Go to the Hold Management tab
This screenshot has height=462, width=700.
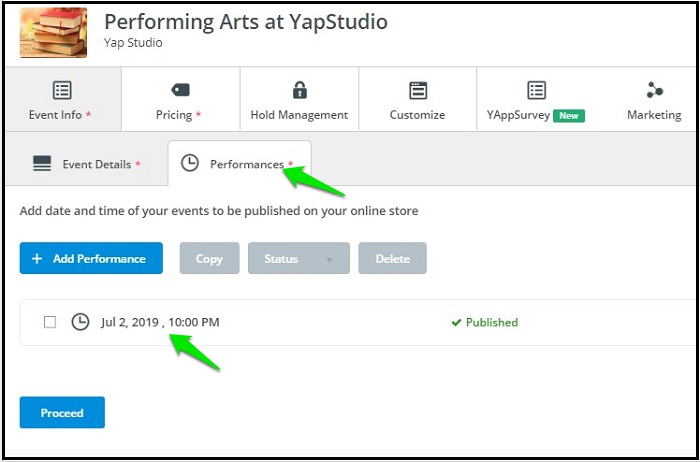click(x=299, y=99)
